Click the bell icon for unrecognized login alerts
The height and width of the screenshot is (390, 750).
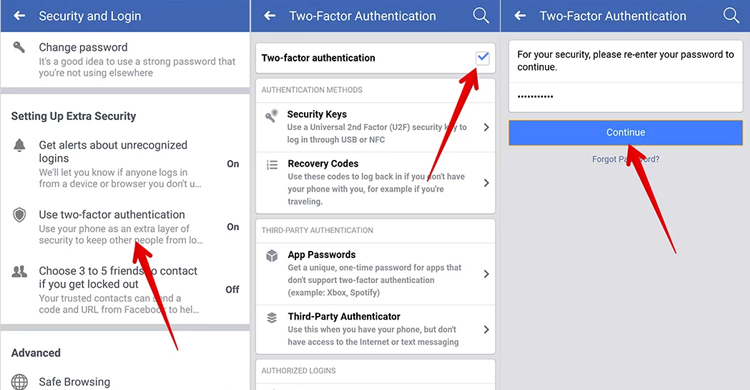point(19,145)
